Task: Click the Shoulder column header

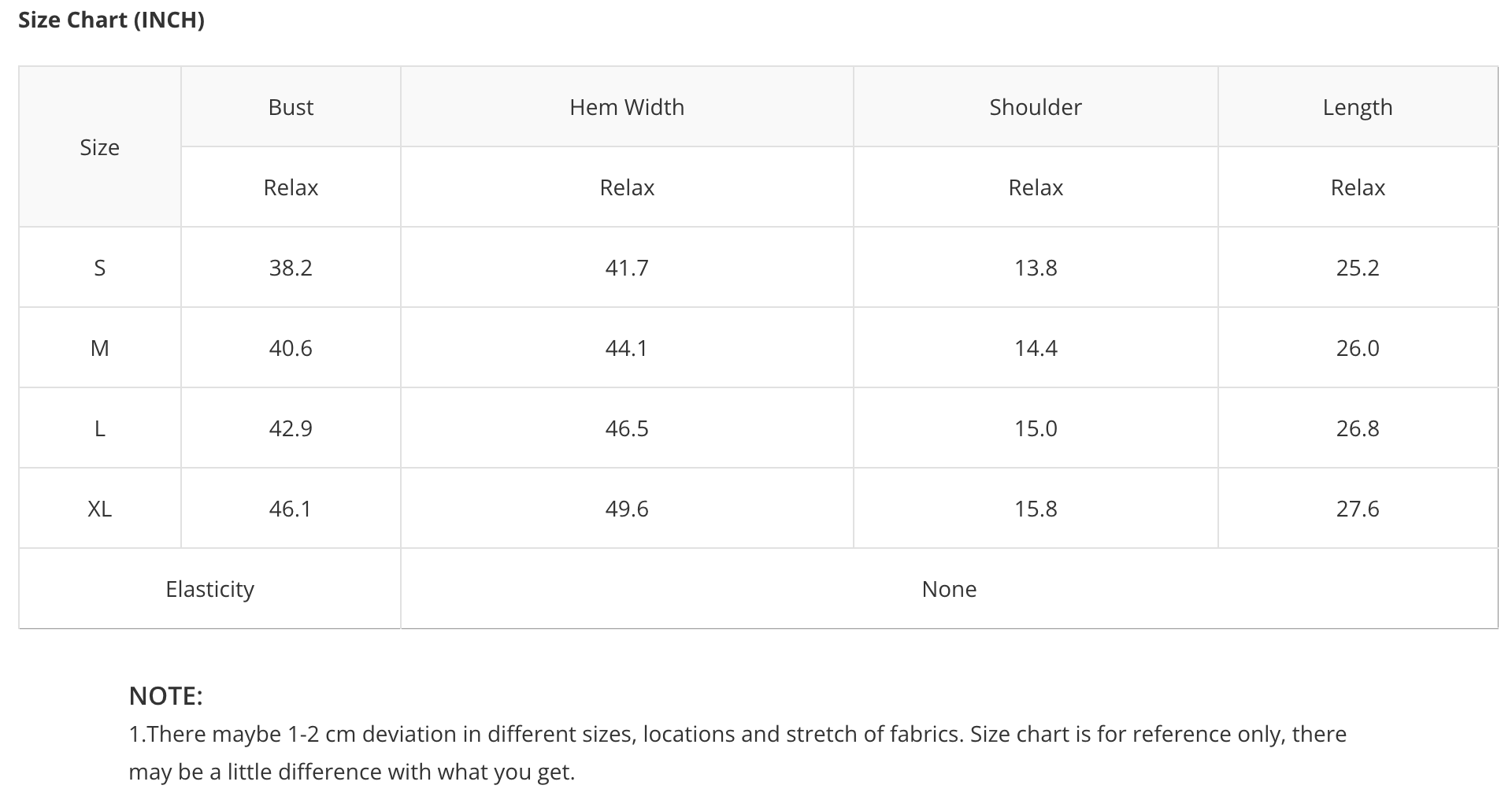Action: (x=1036, y=107)
